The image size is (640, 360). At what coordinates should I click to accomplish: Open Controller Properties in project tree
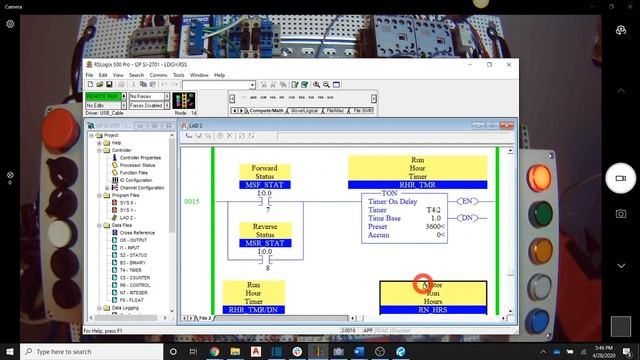(140, 158)
